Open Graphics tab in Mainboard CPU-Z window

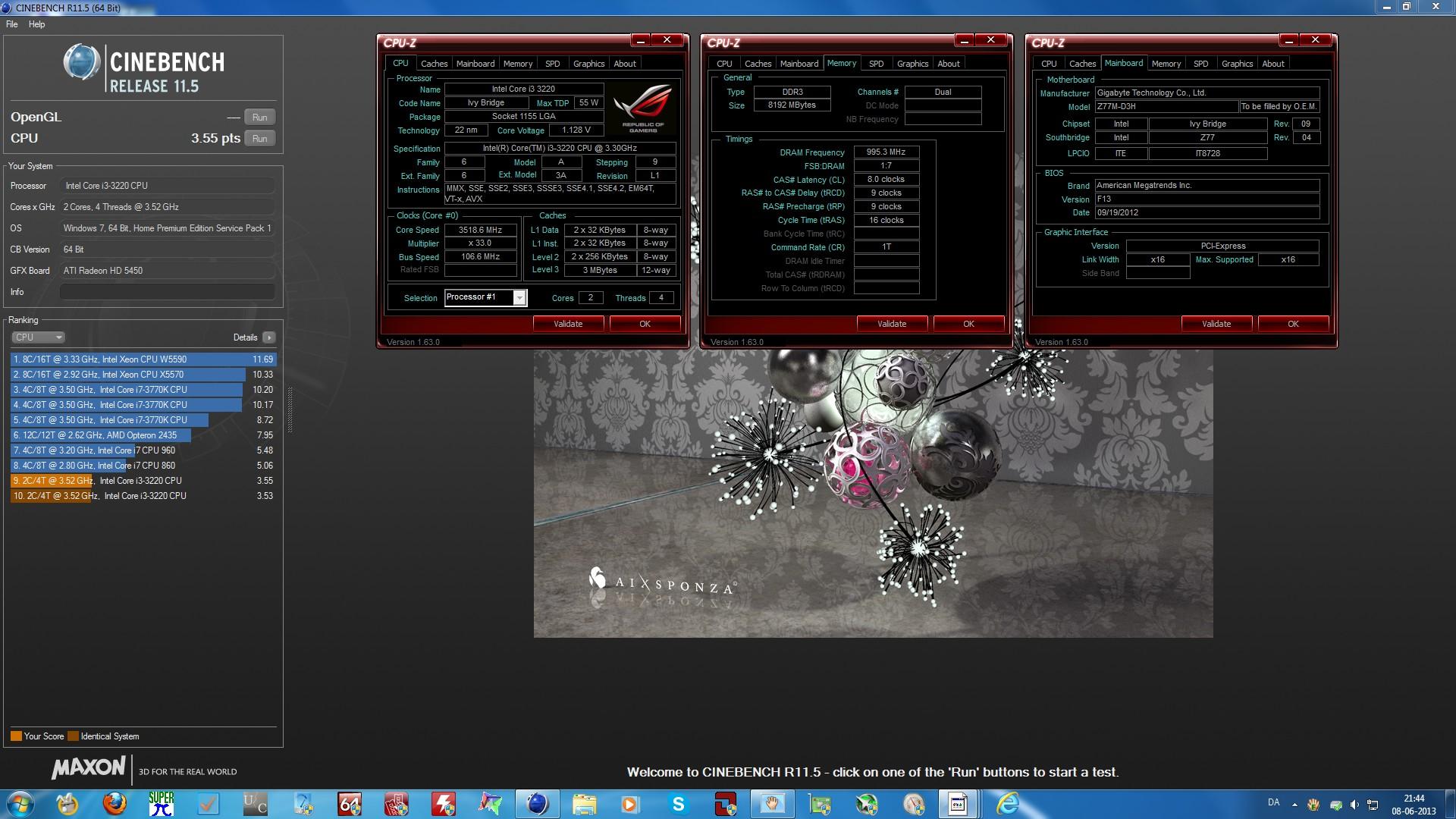coord(1237,64)
